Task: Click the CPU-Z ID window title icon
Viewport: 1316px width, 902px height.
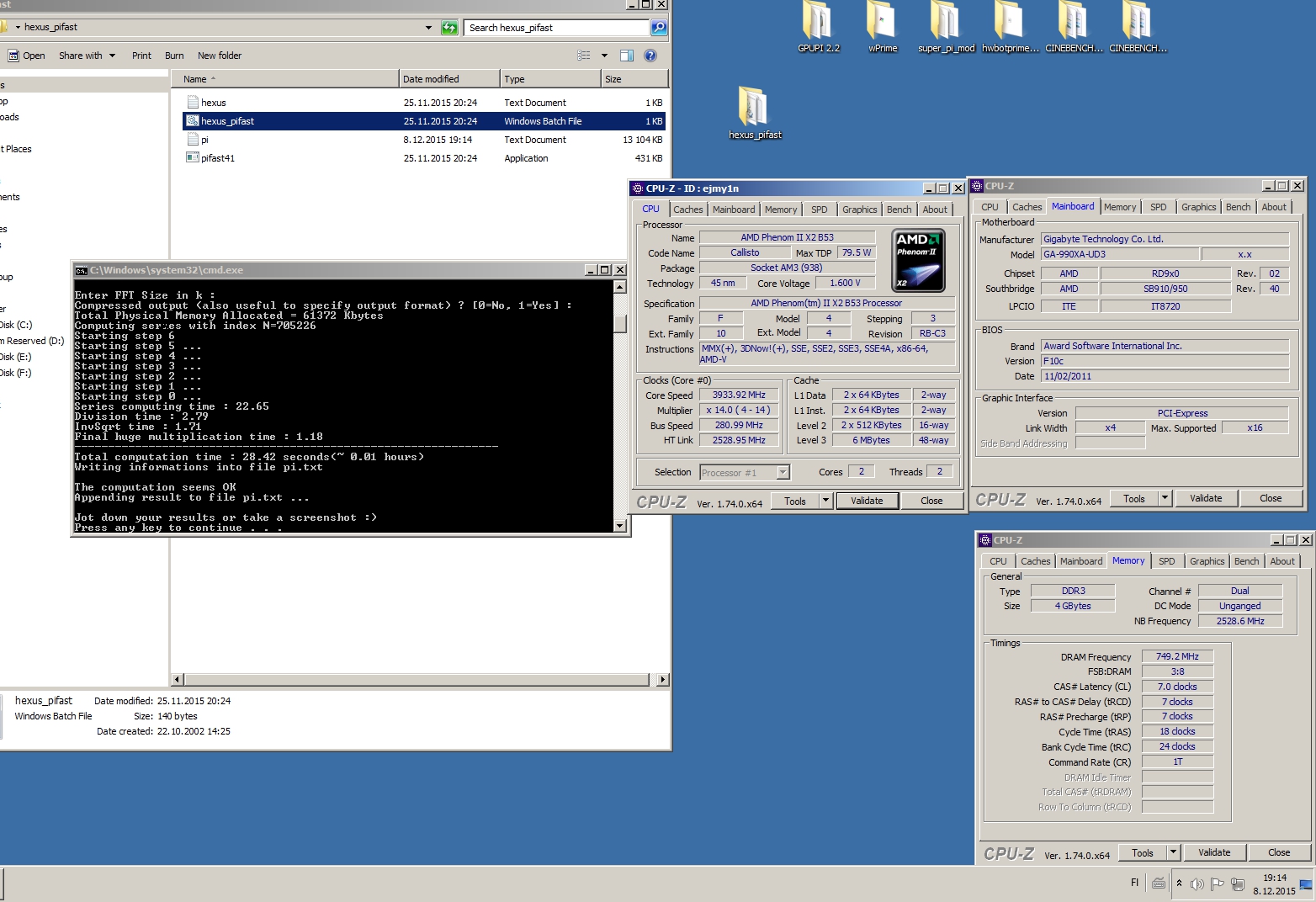Action: [638, 188]
